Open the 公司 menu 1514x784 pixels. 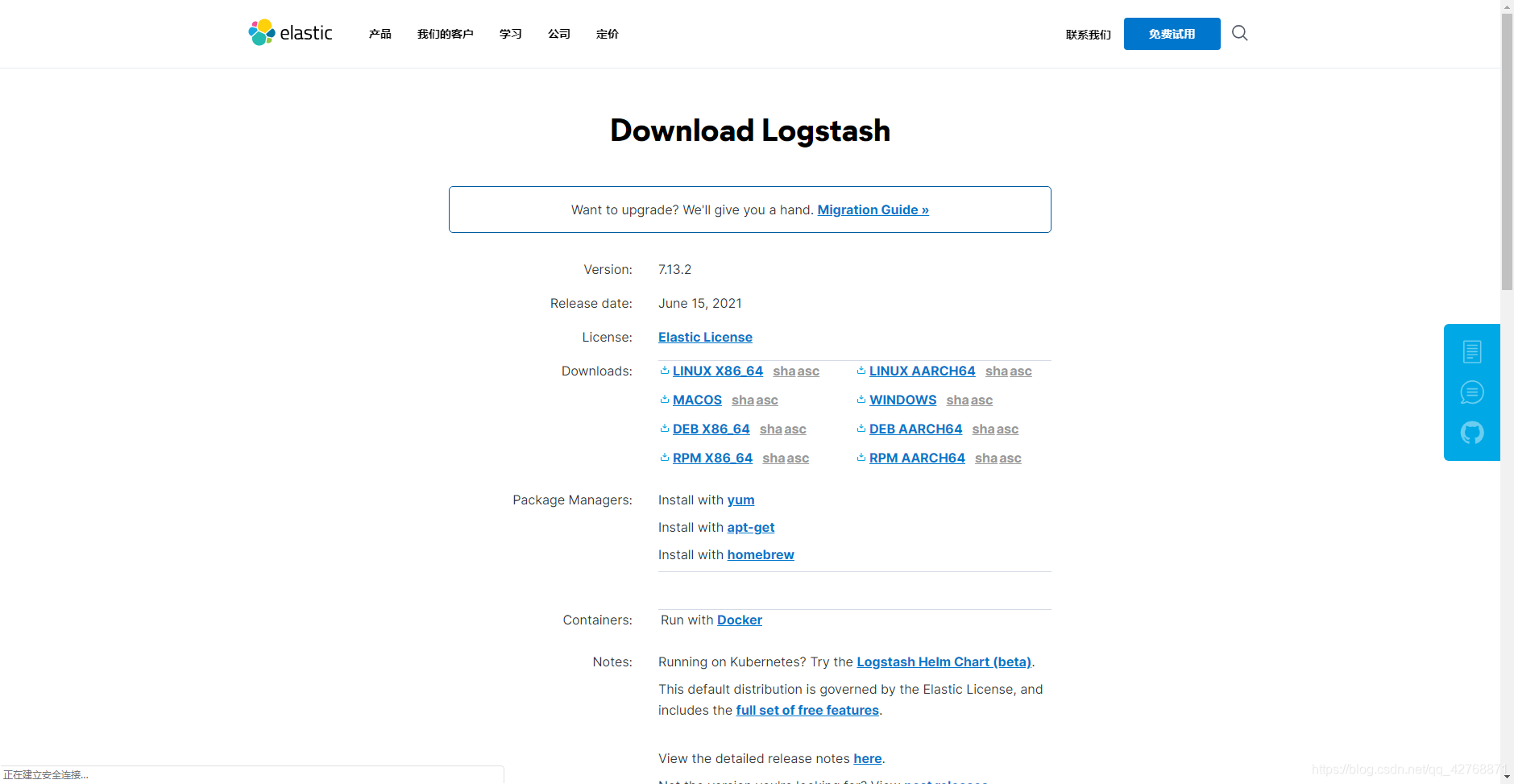pyautogui.click(x=558, y=34)
